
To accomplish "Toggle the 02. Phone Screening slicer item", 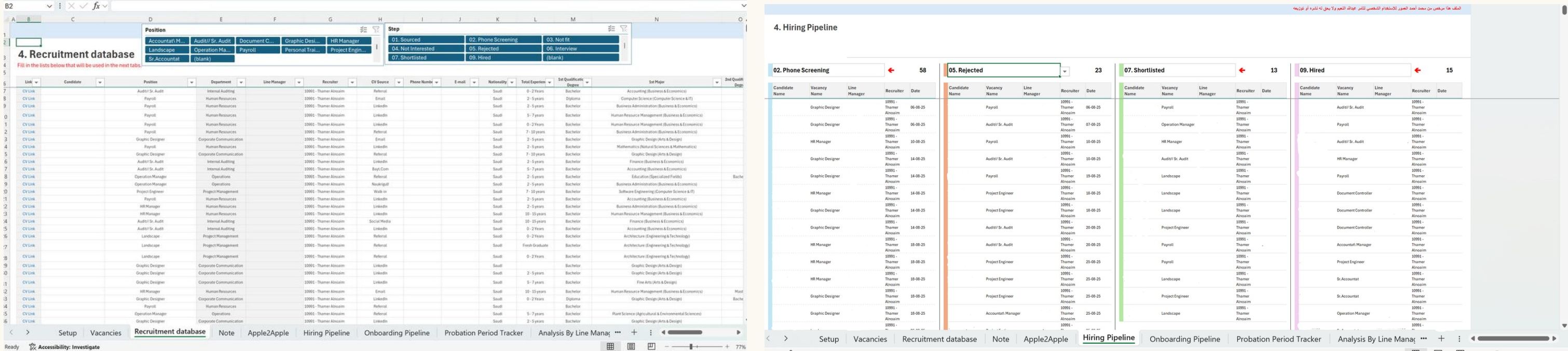I will click(503, 39).
